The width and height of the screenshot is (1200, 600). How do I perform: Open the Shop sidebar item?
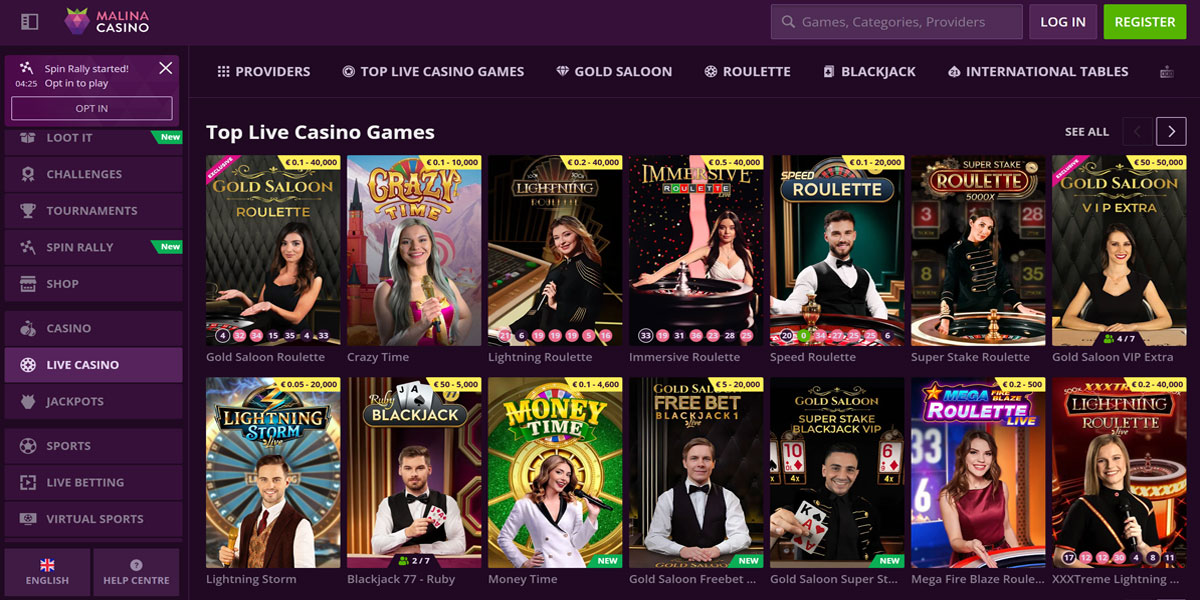point(93,284)
